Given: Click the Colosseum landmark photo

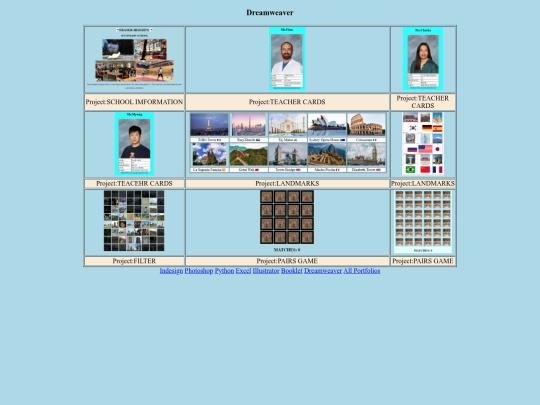Looking at the screenshot, I should point(366,125).
